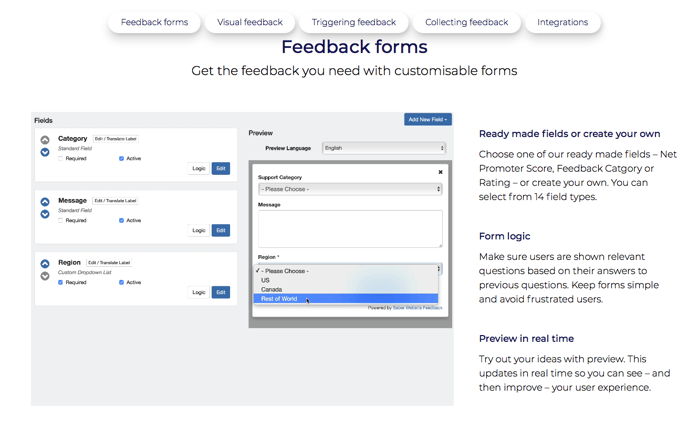Uncheck Active checkbox for Message field
Viewport: 688px width, 428px height.
click(122, 220)
